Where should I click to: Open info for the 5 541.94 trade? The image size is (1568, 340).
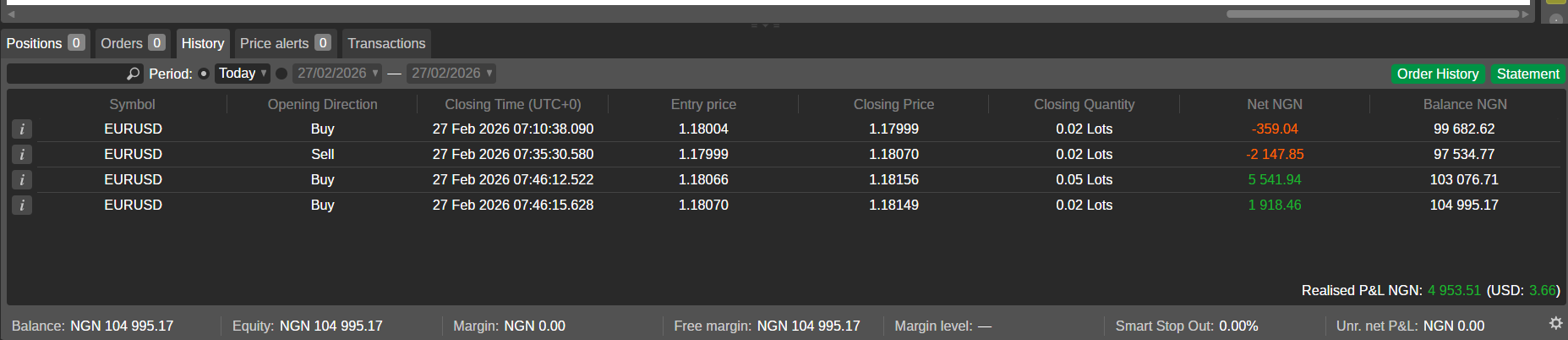click(x=22, y=180)
